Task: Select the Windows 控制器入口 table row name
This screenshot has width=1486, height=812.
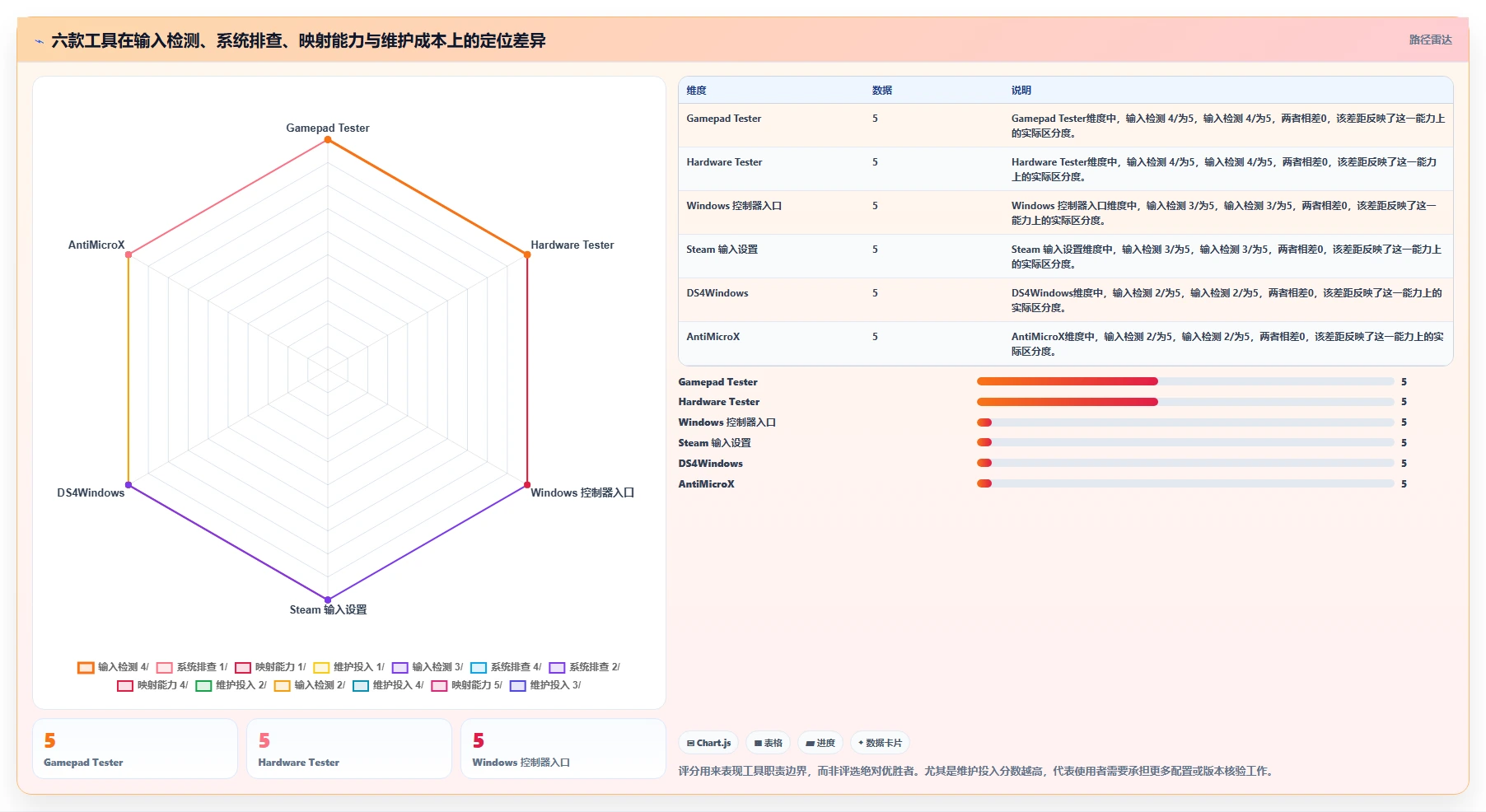Action: point(734,206)
